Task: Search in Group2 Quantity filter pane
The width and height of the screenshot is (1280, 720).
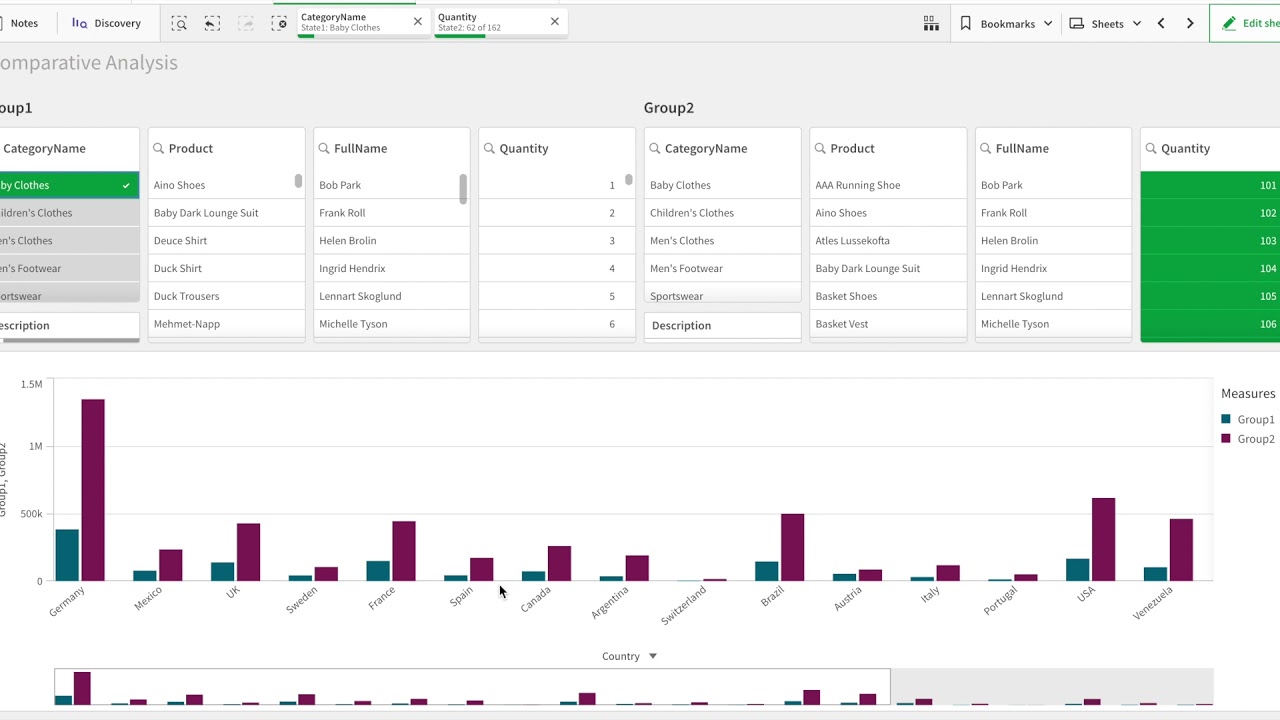Action: pos(1152,148)
